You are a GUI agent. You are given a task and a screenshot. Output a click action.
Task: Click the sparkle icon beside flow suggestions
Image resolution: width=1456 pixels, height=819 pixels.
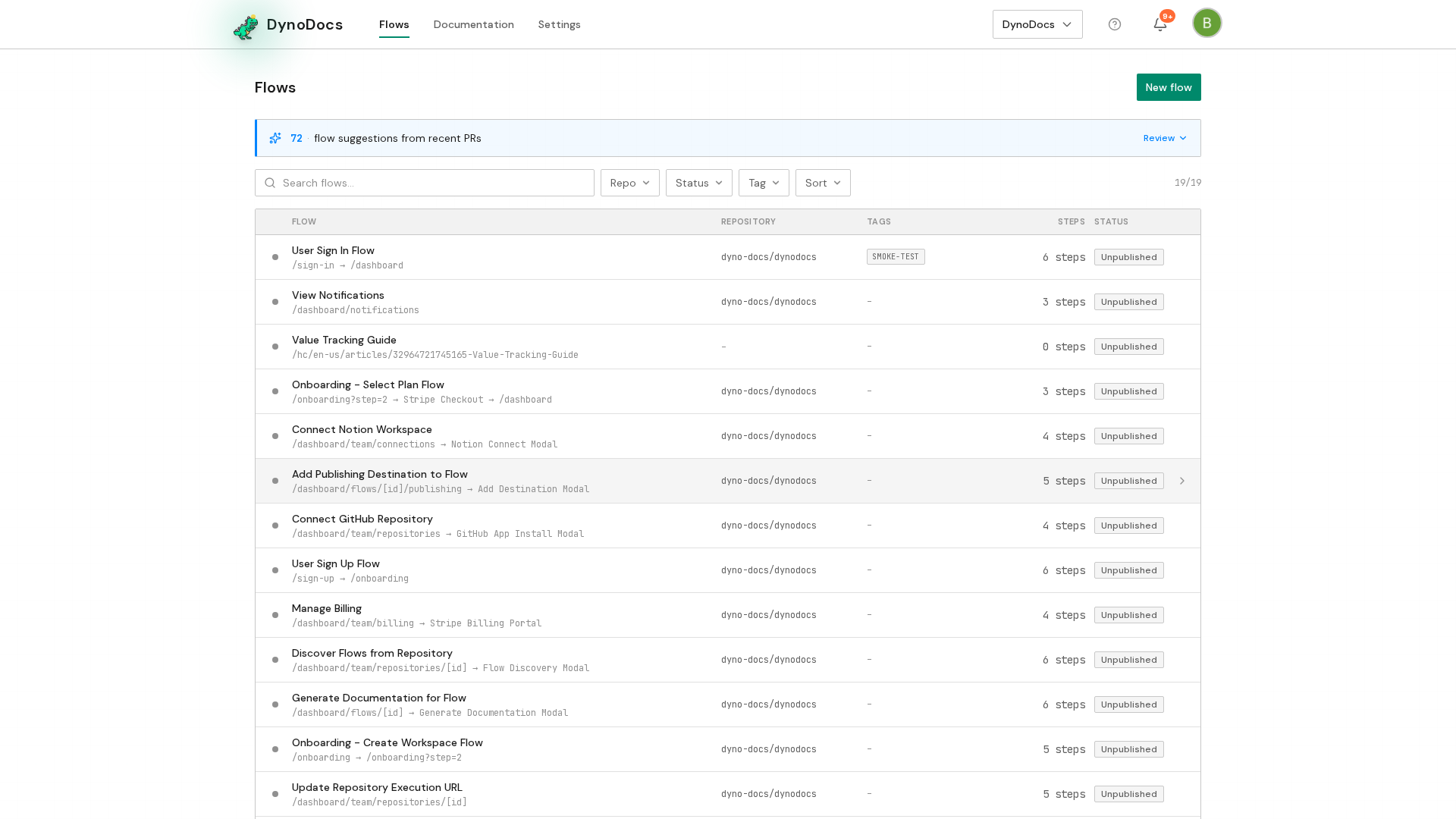click(x=275, y=138)
